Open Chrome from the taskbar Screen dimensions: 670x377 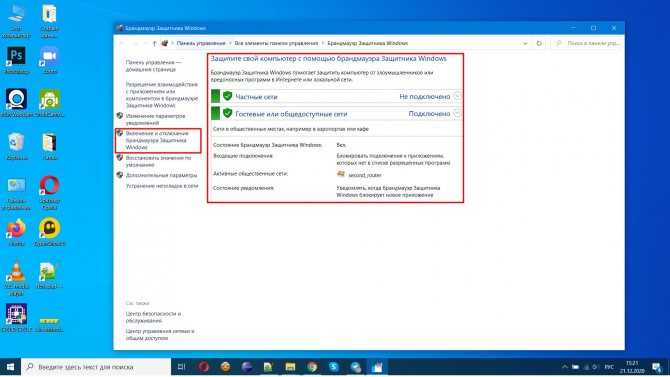(312, 367)
